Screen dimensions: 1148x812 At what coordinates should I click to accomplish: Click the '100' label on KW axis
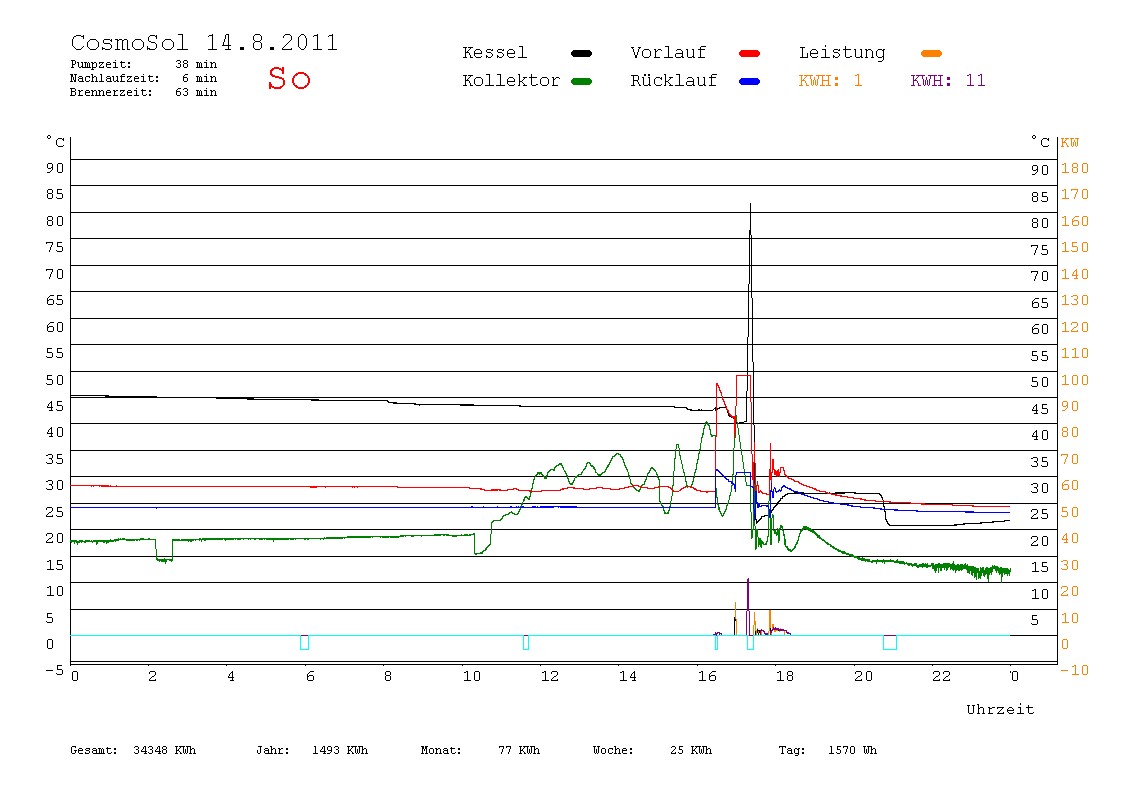[1075, 380]
